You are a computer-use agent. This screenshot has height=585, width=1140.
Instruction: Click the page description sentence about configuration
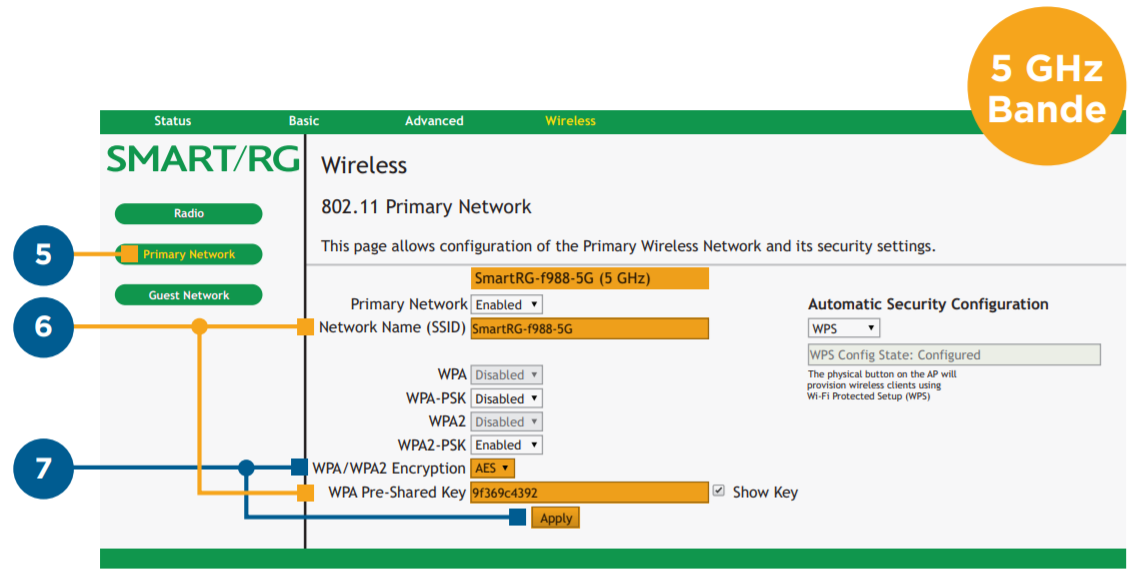628,246
